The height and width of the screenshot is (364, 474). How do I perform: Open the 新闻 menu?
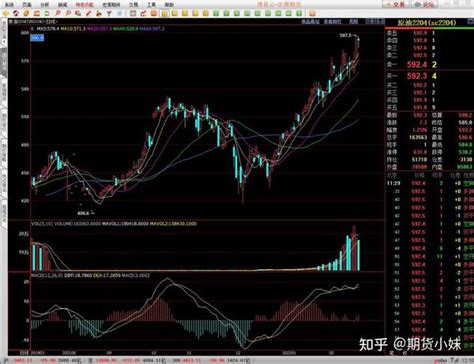62,5
